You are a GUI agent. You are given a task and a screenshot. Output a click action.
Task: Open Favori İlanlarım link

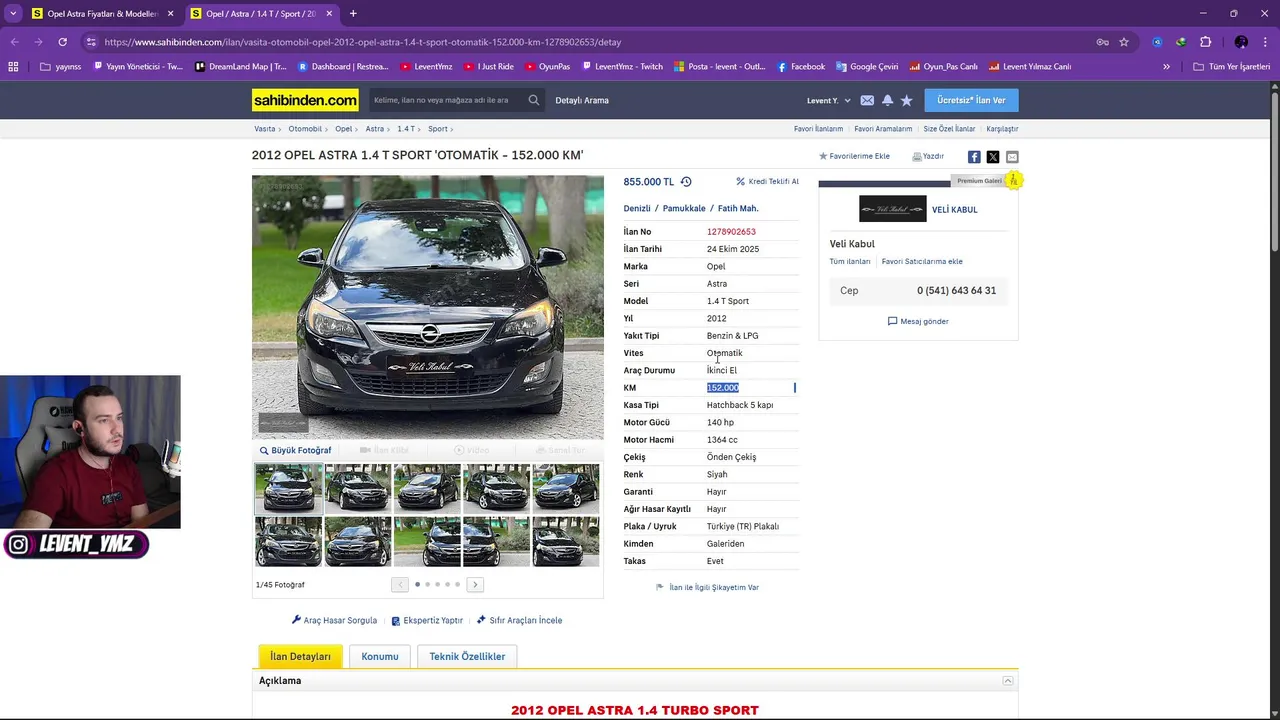pos(818,129)
